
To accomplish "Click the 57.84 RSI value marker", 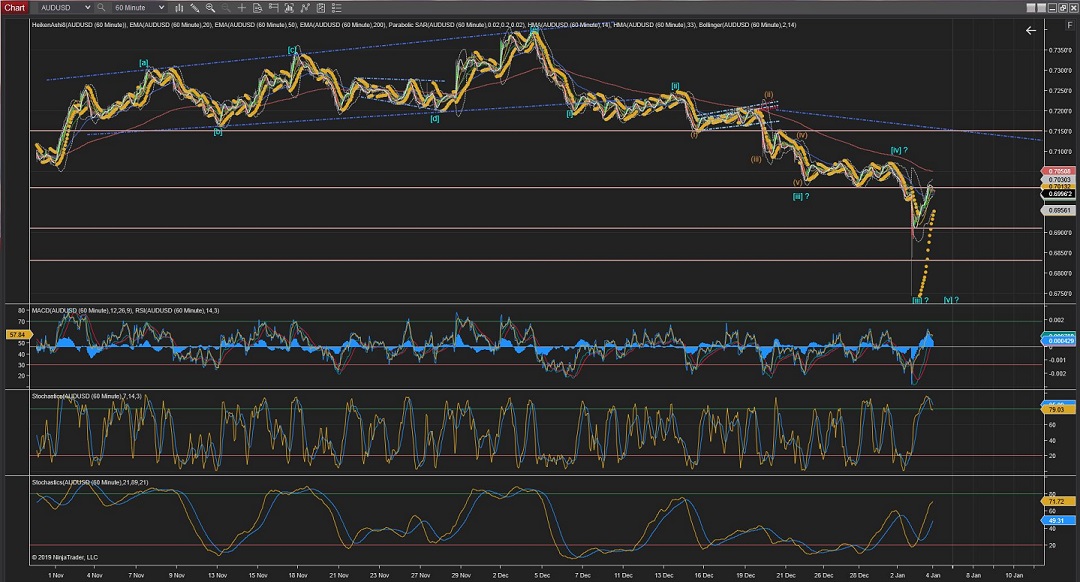I will (17, 335).
